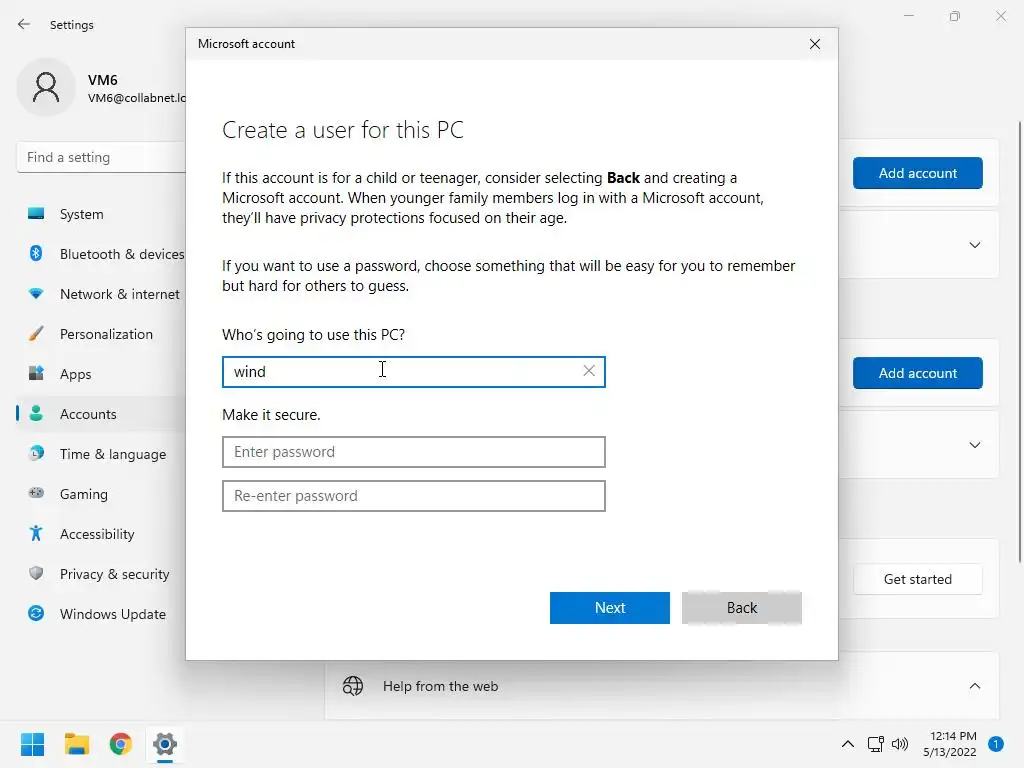The width and height of the screenshot is (1024, 768).
Task: Click the Accounts person icon in sidebar
Action: click(36, 413)
